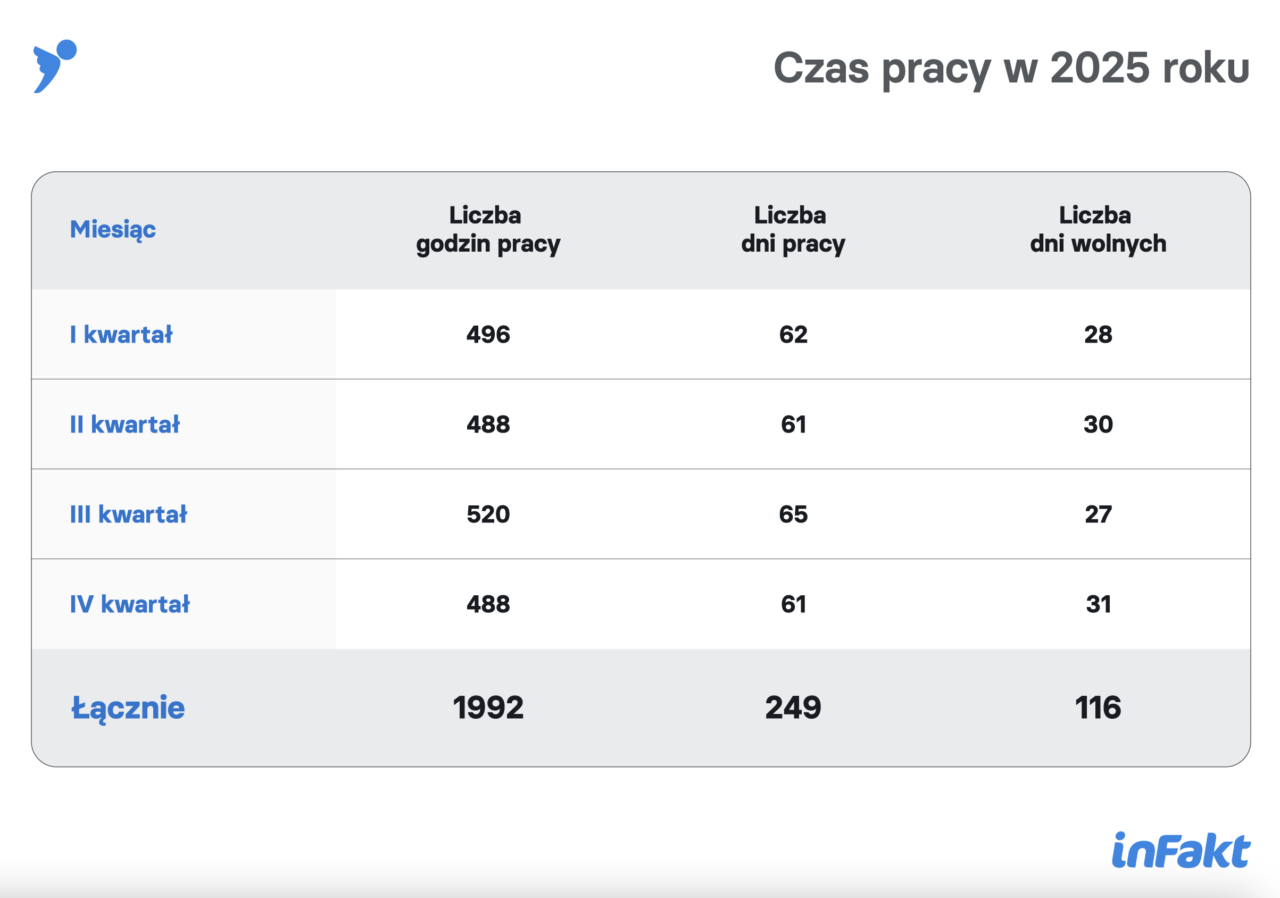Viewport: 1280px width, 898px height.
Task: Click the 'Łącznie' total row label
Action: coord(128,708)
